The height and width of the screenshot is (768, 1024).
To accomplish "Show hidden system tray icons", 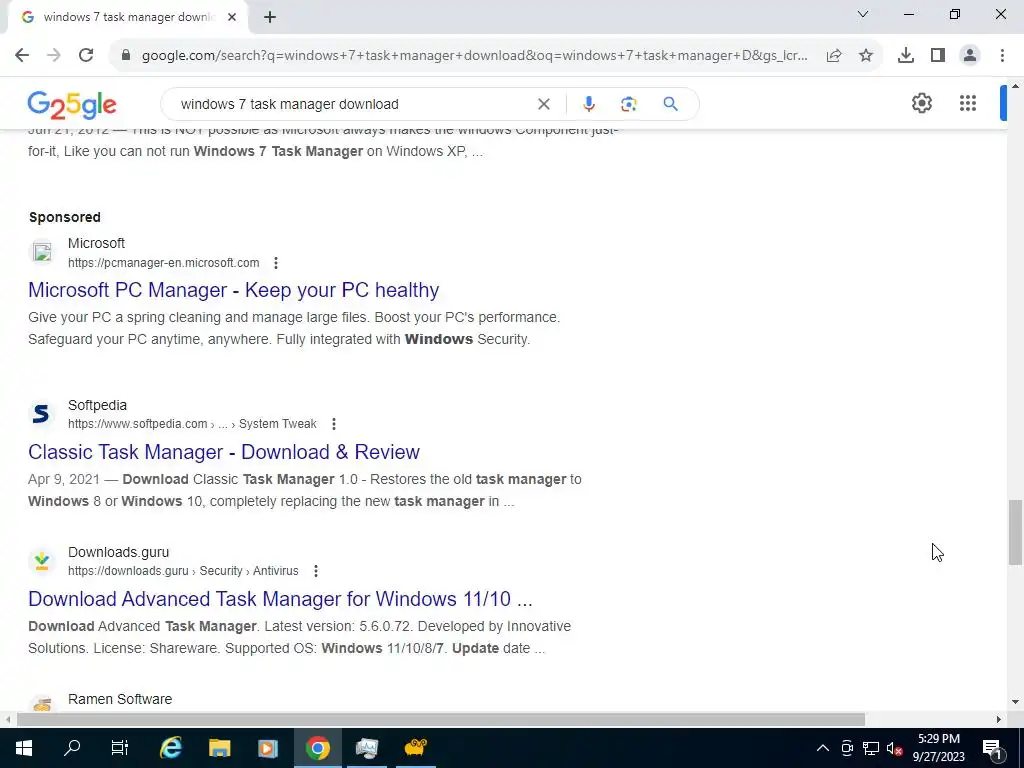I will pos(823,748).
